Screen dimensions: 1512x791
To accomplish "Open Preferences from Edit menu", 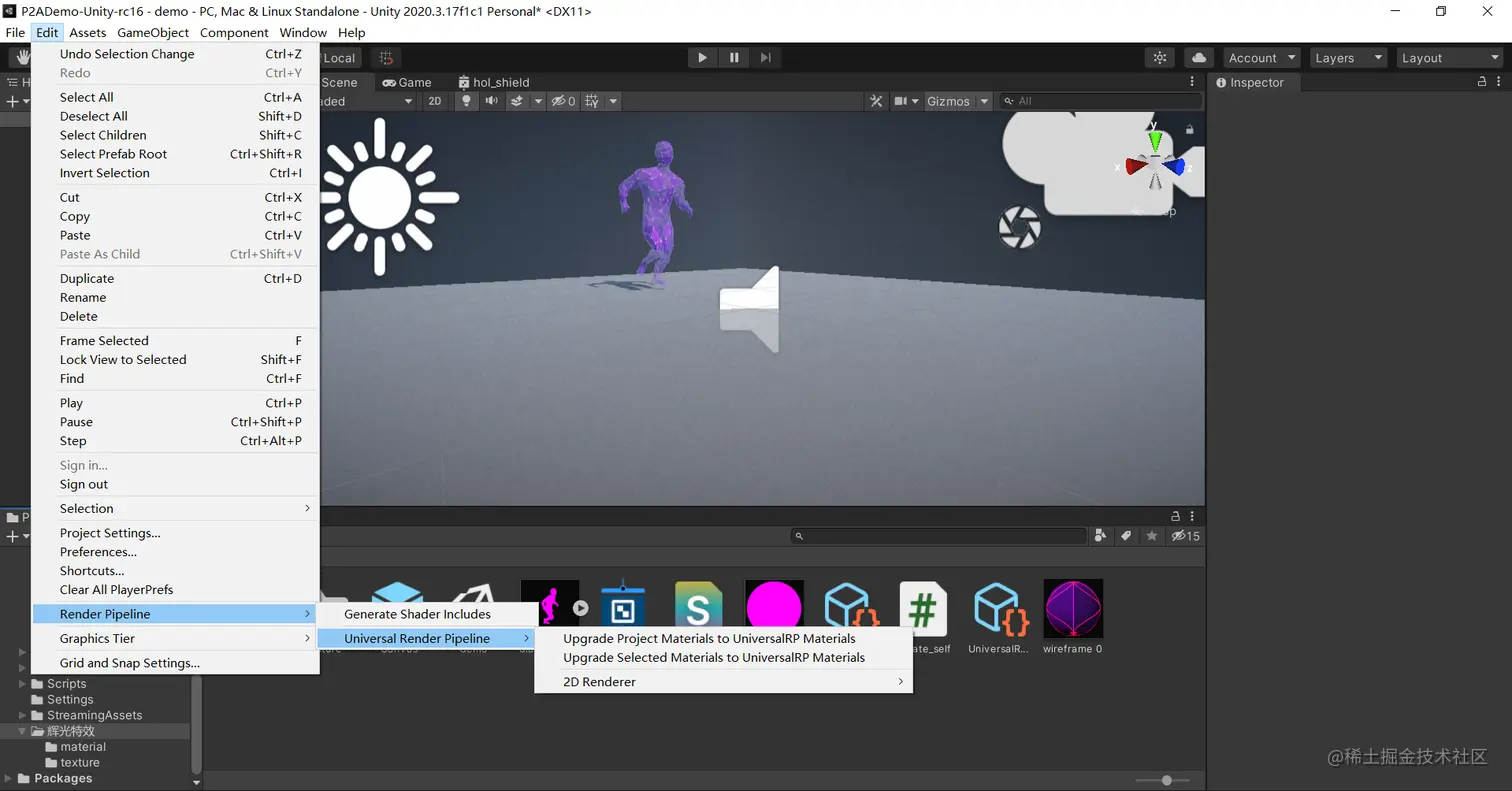I will tap(175, 552).
